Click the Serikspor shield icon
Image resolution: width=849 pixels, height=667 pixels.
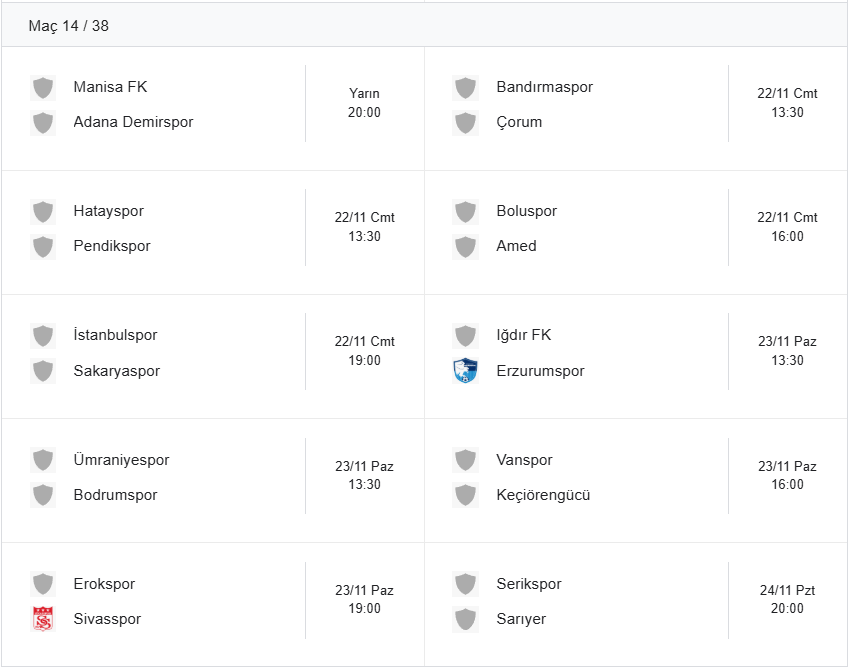point(465,584)
